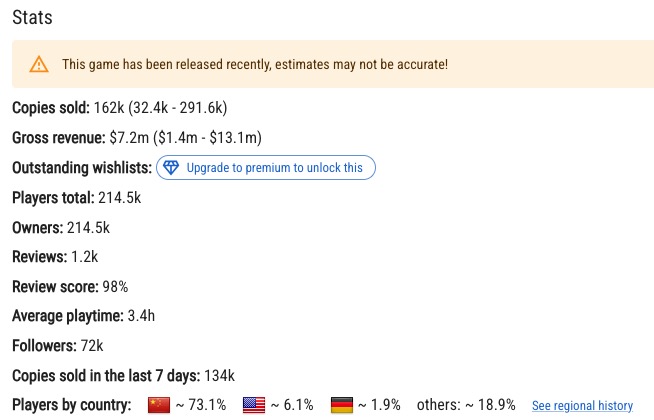Click the United States flag icon
Screen dimensions: 654x420
253,405
